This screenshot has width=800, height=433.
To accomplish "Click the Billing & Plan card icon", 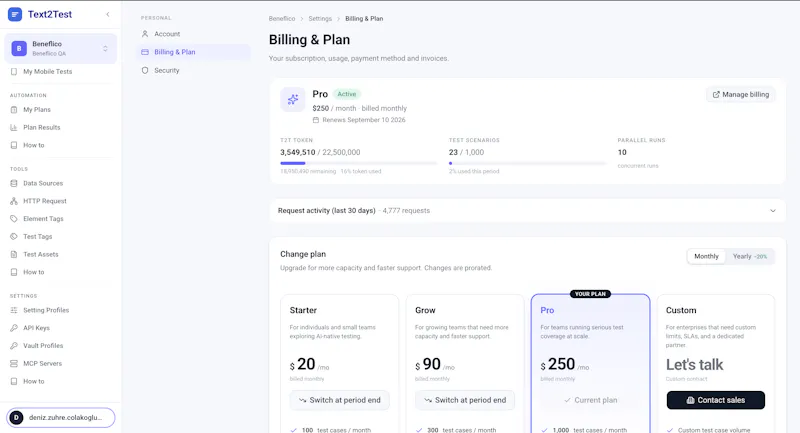I will [145, 52].
